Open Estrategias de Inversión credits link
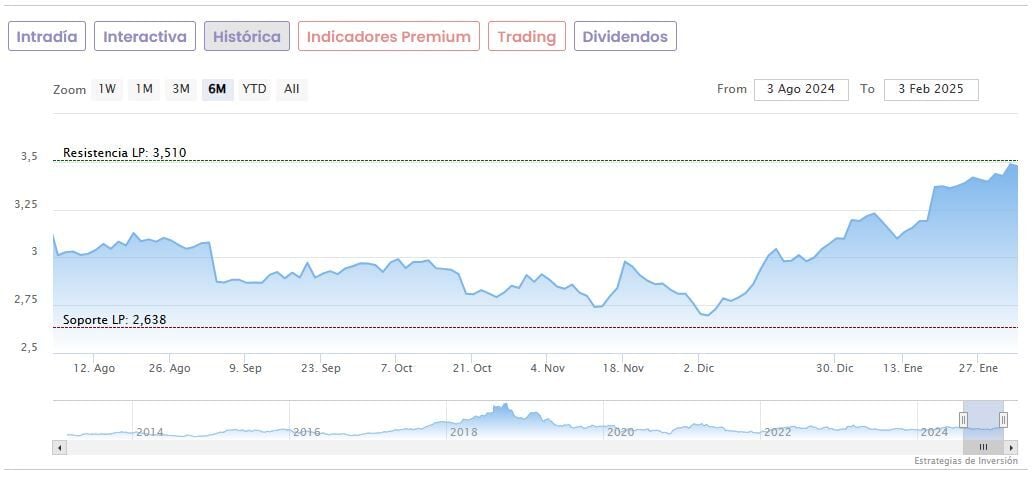 [964, 461]
